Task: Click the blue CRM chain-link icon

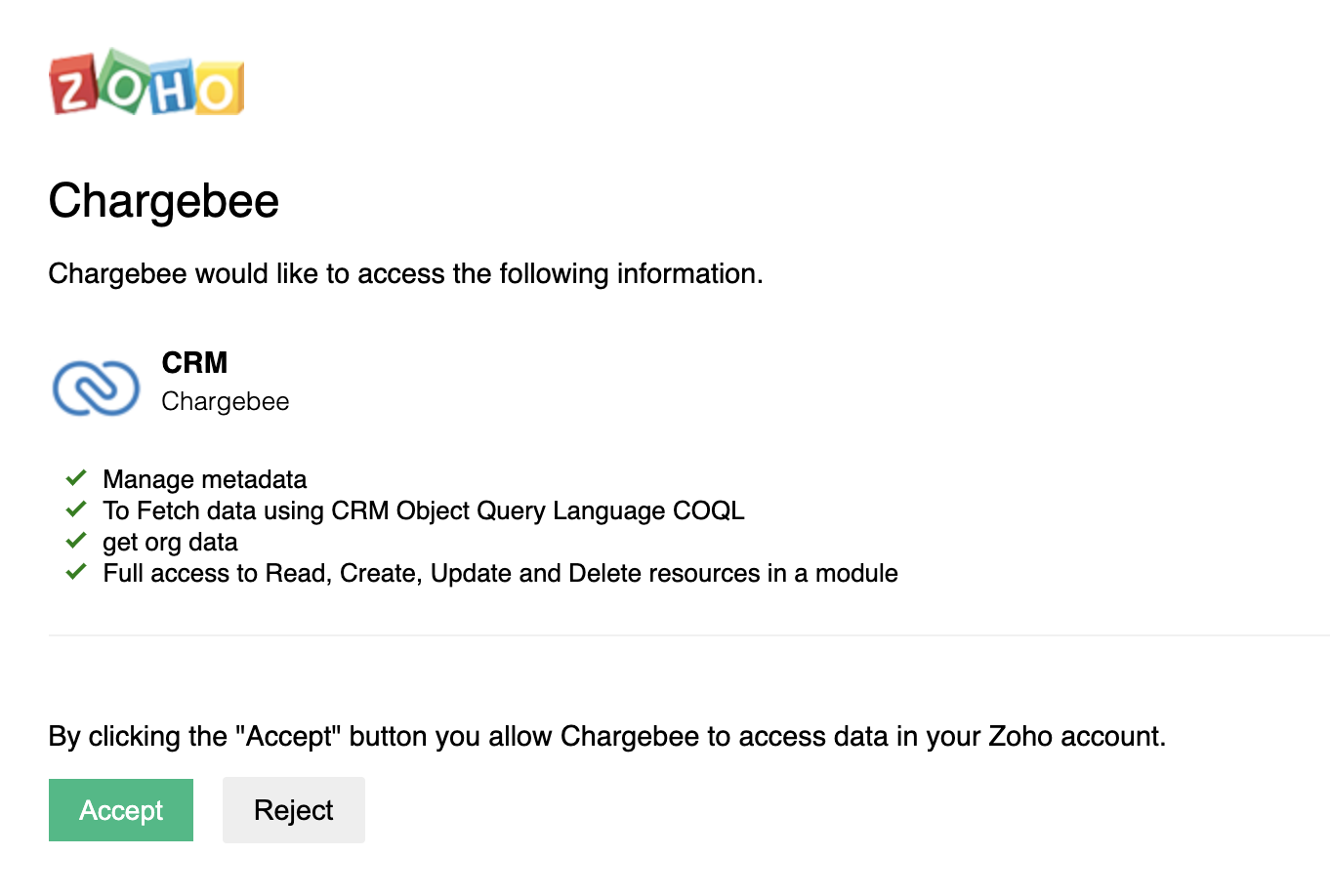Action: pyautogui.click(x=96, y=387)
